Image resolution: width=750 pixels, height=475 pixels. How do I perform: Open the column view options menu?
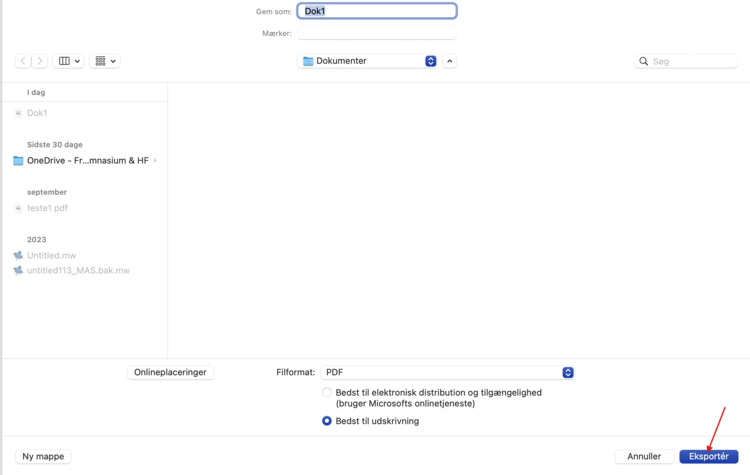click(69, 61)
